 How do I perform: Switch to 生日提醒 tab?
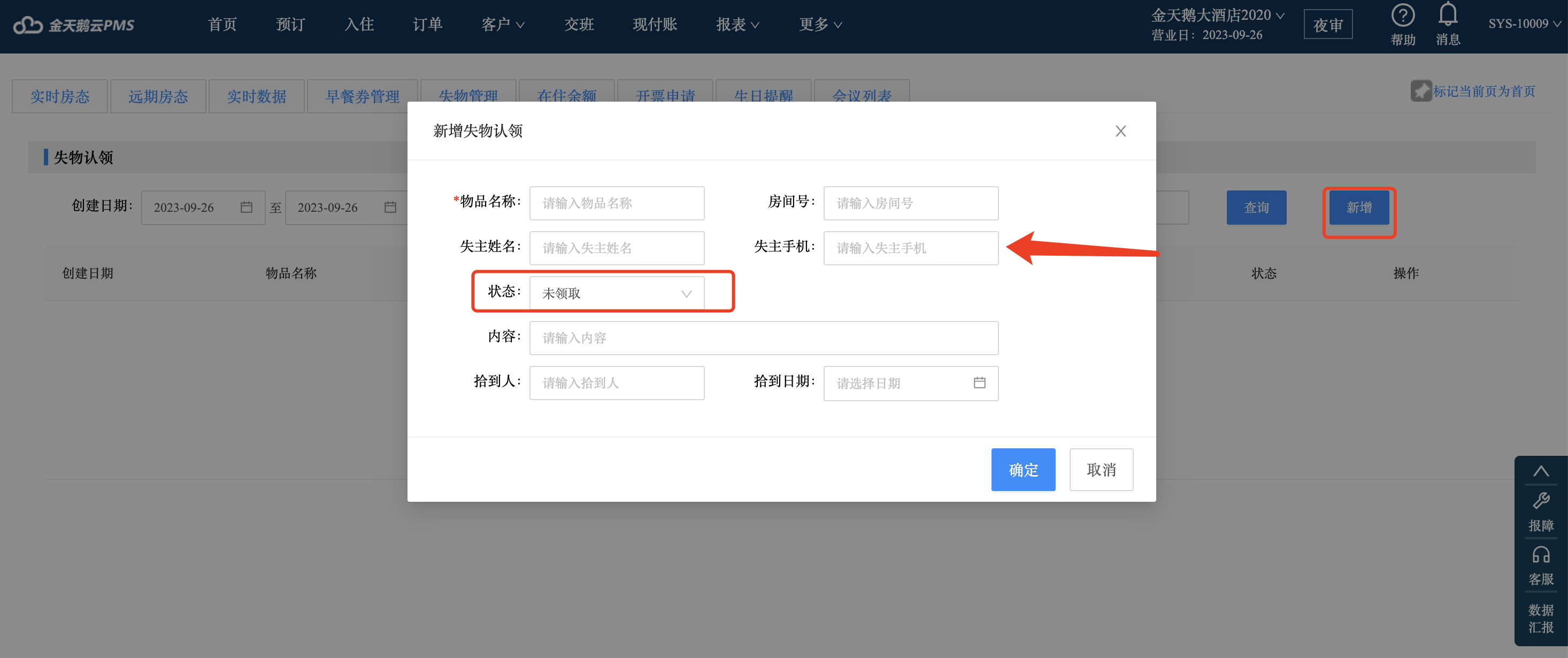tap(763, 92)
